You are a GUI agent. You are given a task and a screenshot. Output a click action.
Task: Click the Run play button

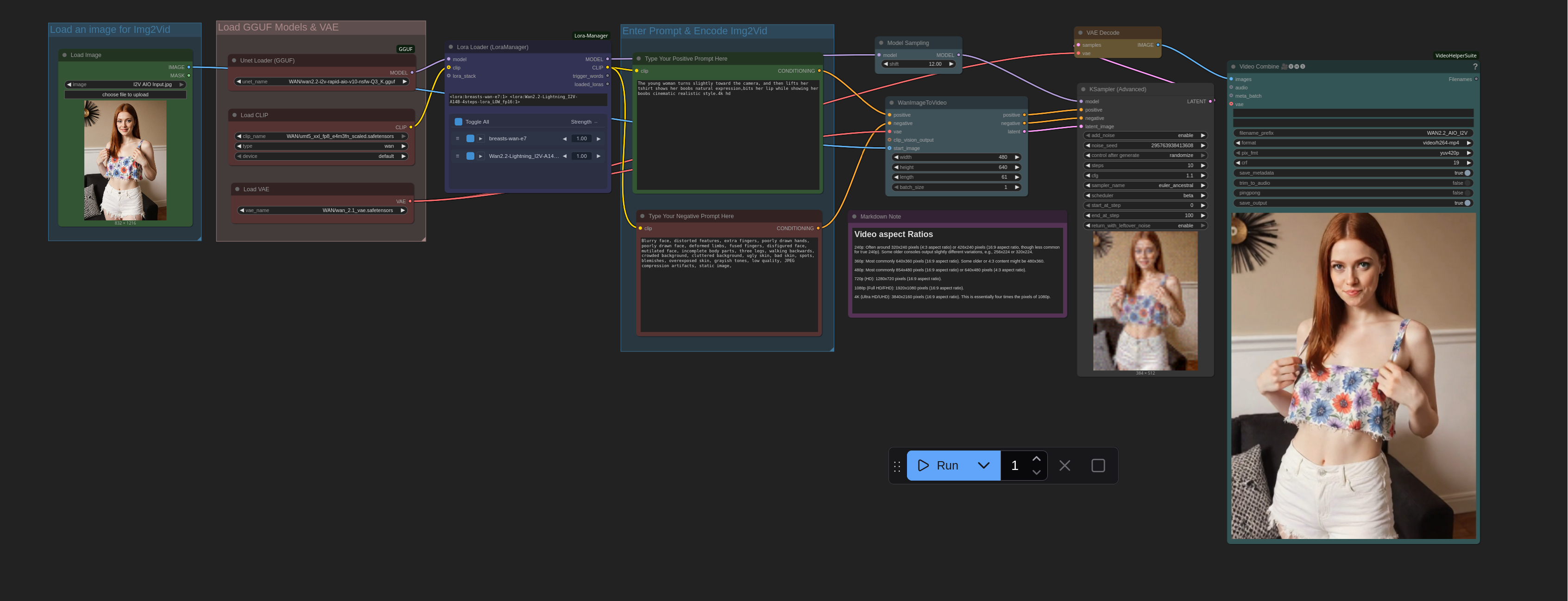[x=938, y=465]
